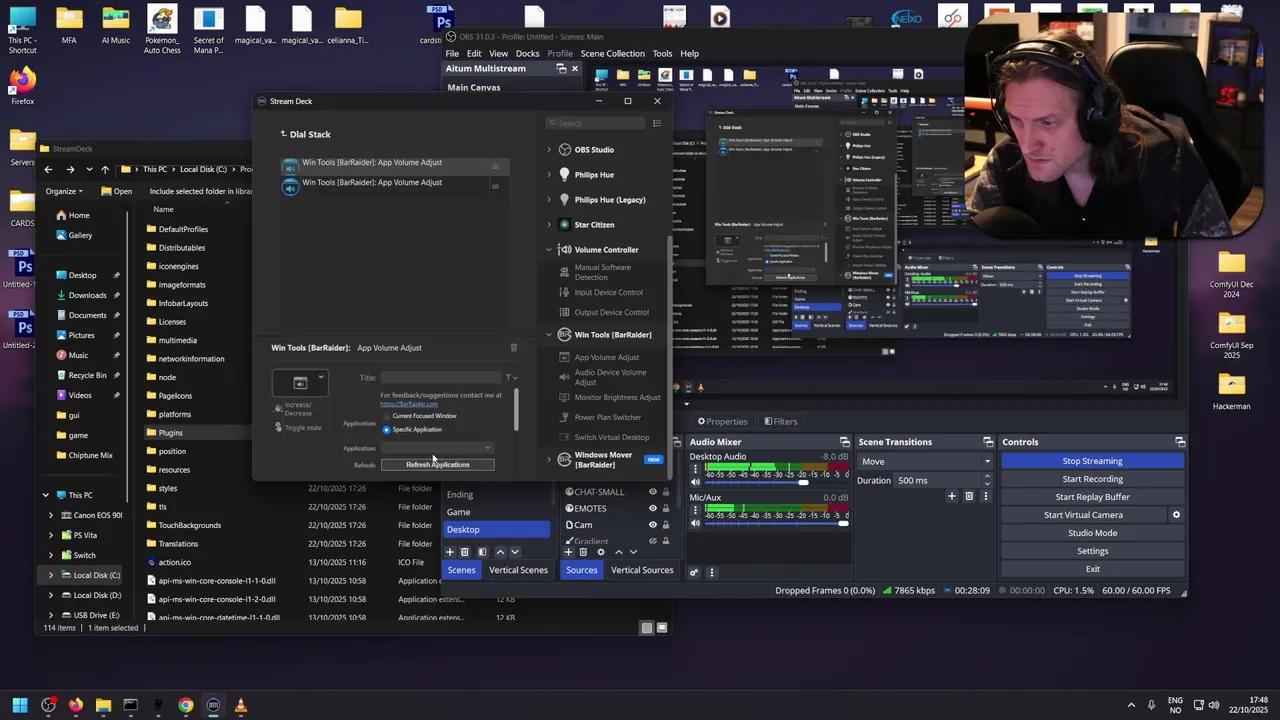
Task: Open the Organize dropdown in File Explorer
Action: tap(64, 191)
